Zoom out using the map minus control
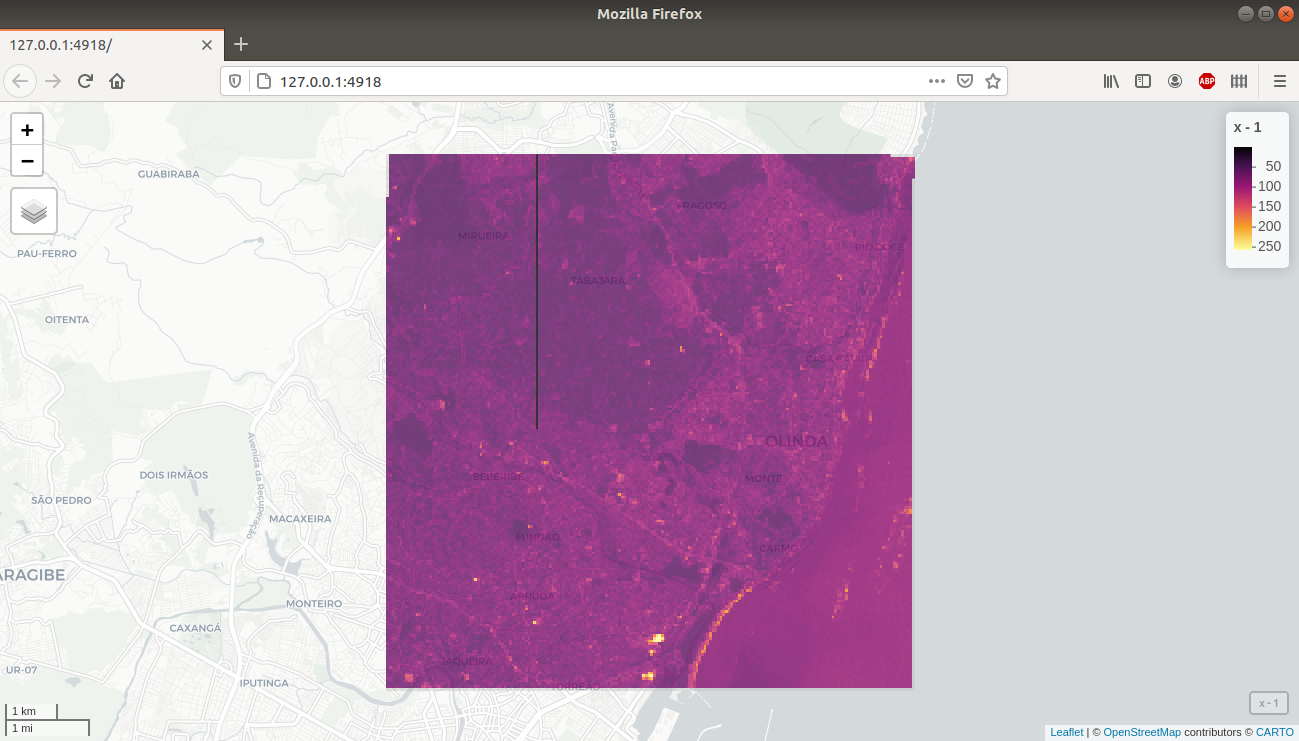Image resolution: width=1299 pixels, height=741 pixels. 26,160
